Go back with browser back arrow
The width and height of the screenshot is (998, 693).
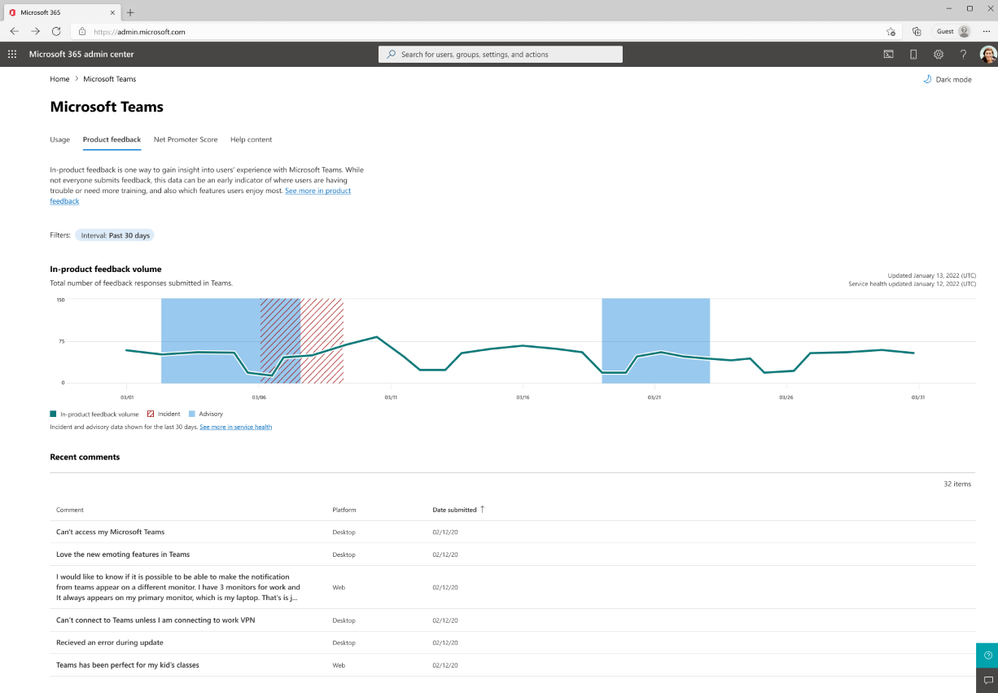(x=14, y=31)
